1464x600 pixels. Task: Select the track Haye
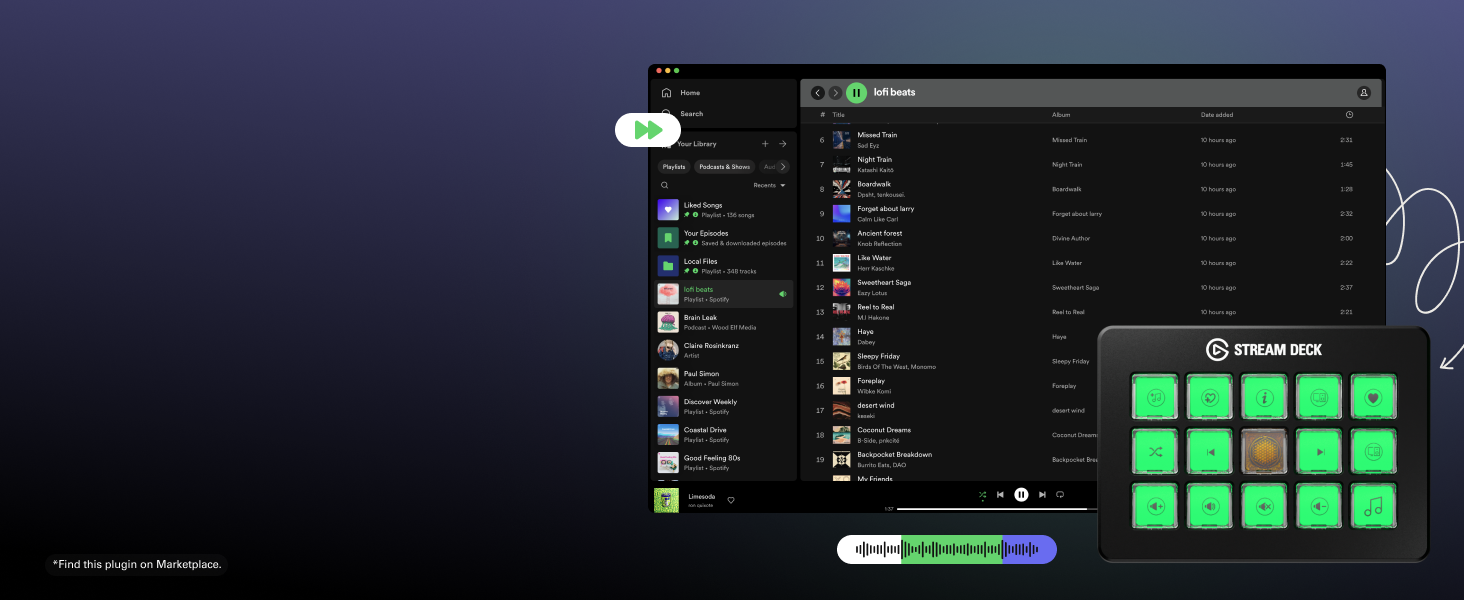pyautogui.click(x=865, y=332)
